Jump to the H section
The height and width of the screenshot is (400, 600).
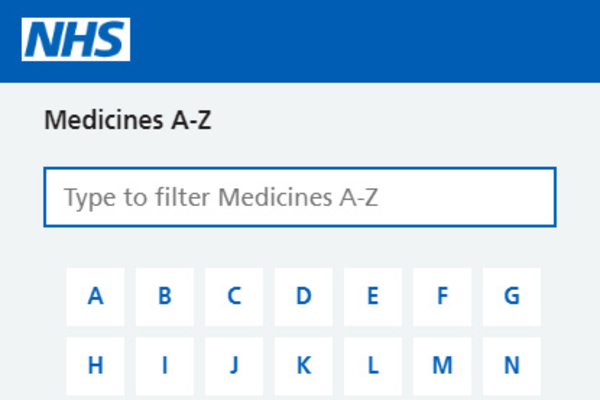95,366
